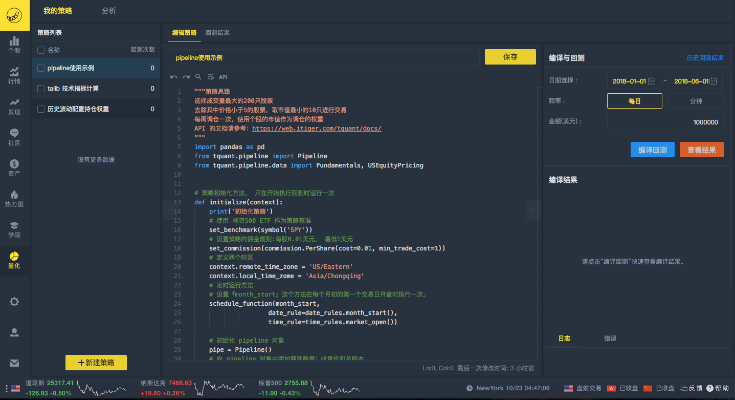Expand the US flag market selector

[14, 387]
